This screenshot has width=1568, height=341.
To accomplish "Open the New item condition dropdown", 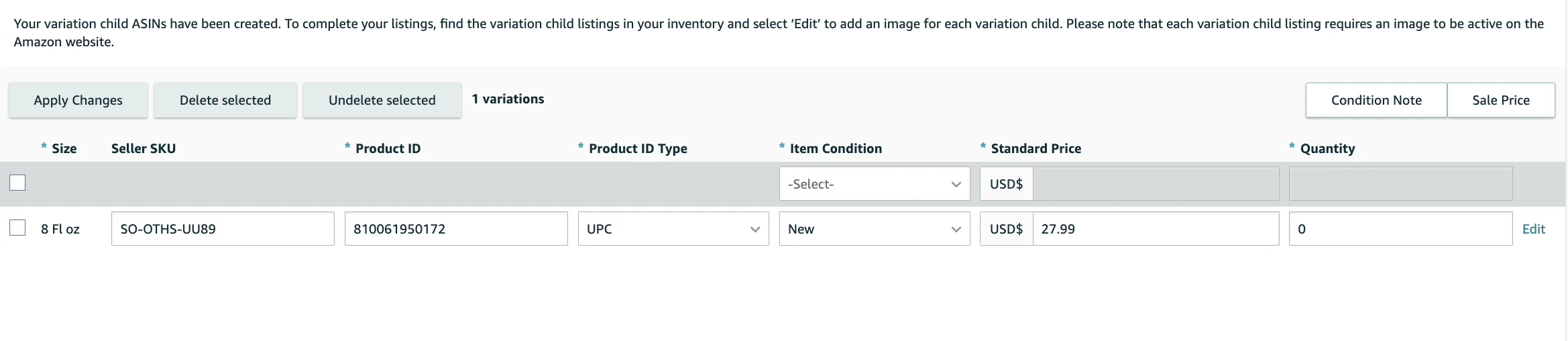I will click(x=875, y=229).
